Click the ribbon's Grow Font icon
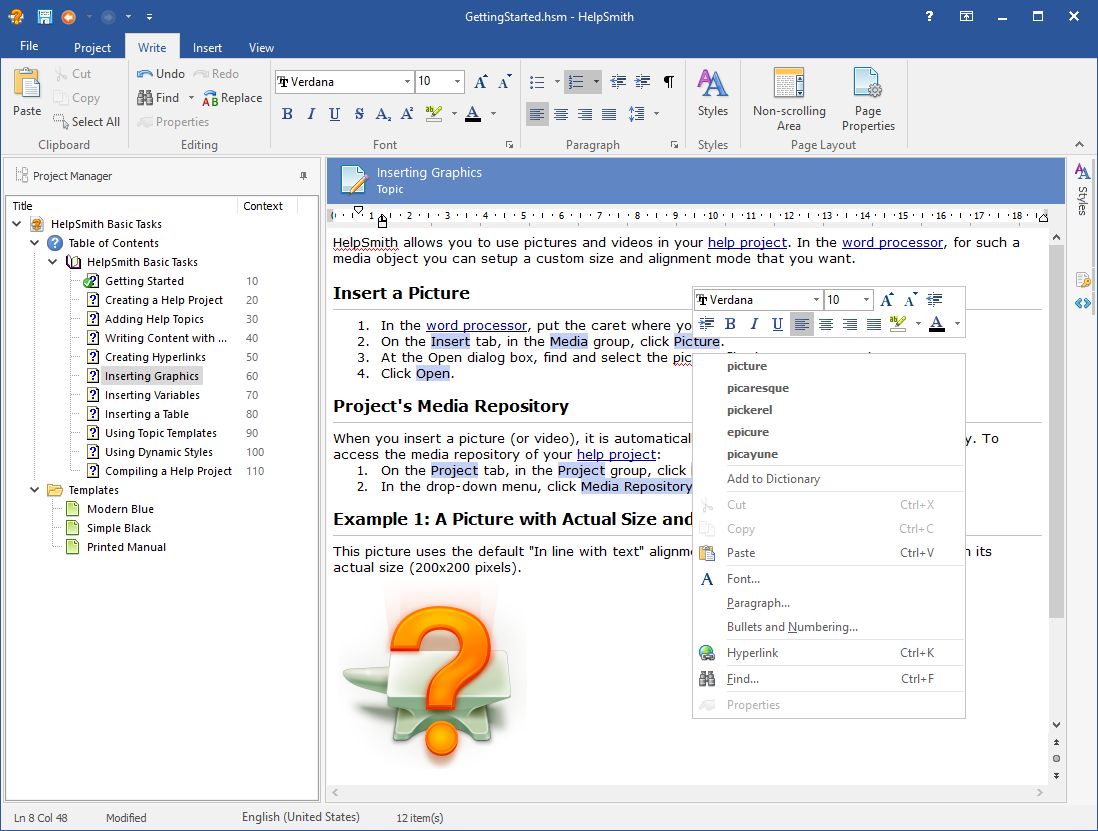1098x831 pixels. pos(481,82)
